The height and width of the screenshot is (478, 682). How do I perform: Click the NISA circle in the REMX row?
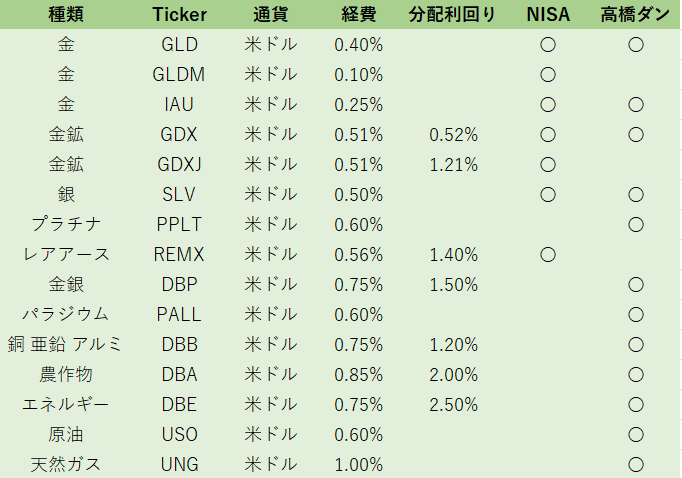(547, 255)
